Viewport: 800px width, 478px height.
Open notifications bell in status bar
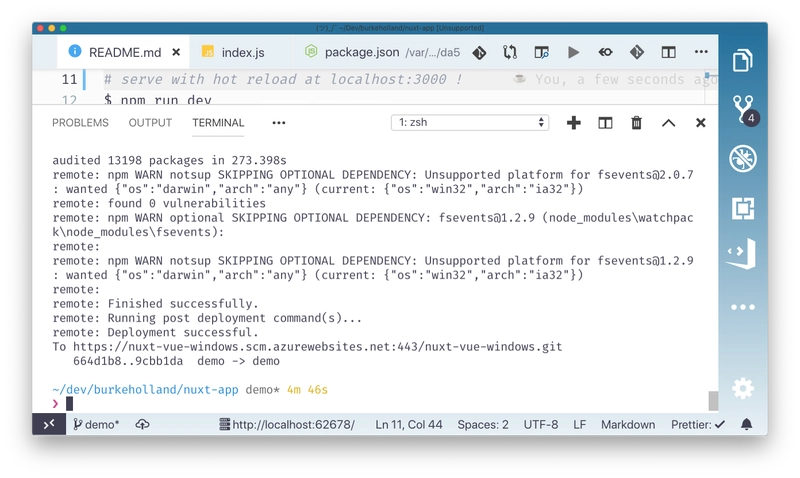tap(746, 424)
